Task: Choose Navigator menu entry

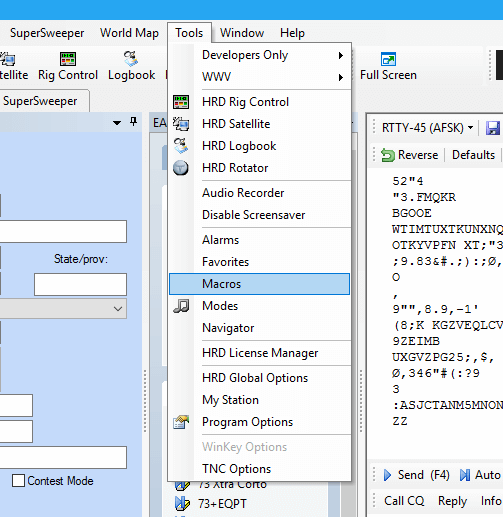Action: [259, 328]
